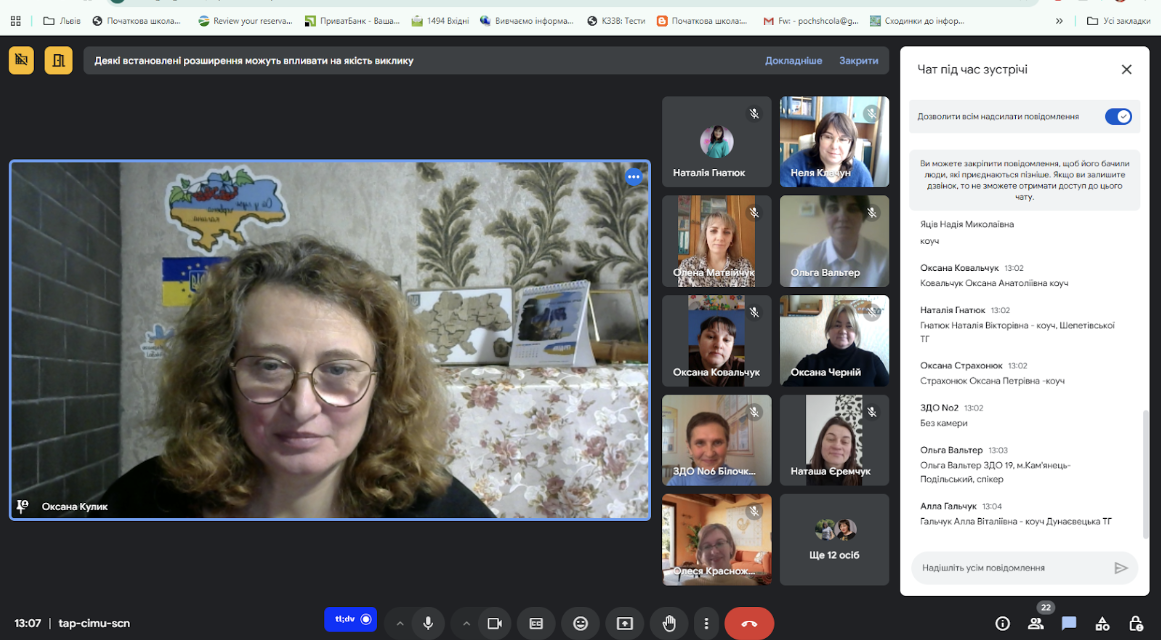Toggle allow everyone to send messages switch
Image resolution: width=1166 pixels, height=640 pixels.
tap(1118, 117)
